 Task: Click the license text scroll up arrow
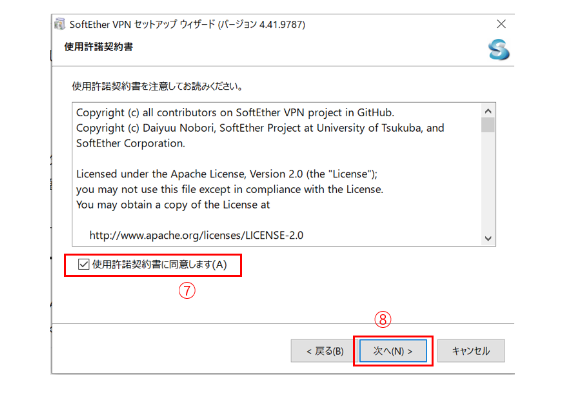488,111
